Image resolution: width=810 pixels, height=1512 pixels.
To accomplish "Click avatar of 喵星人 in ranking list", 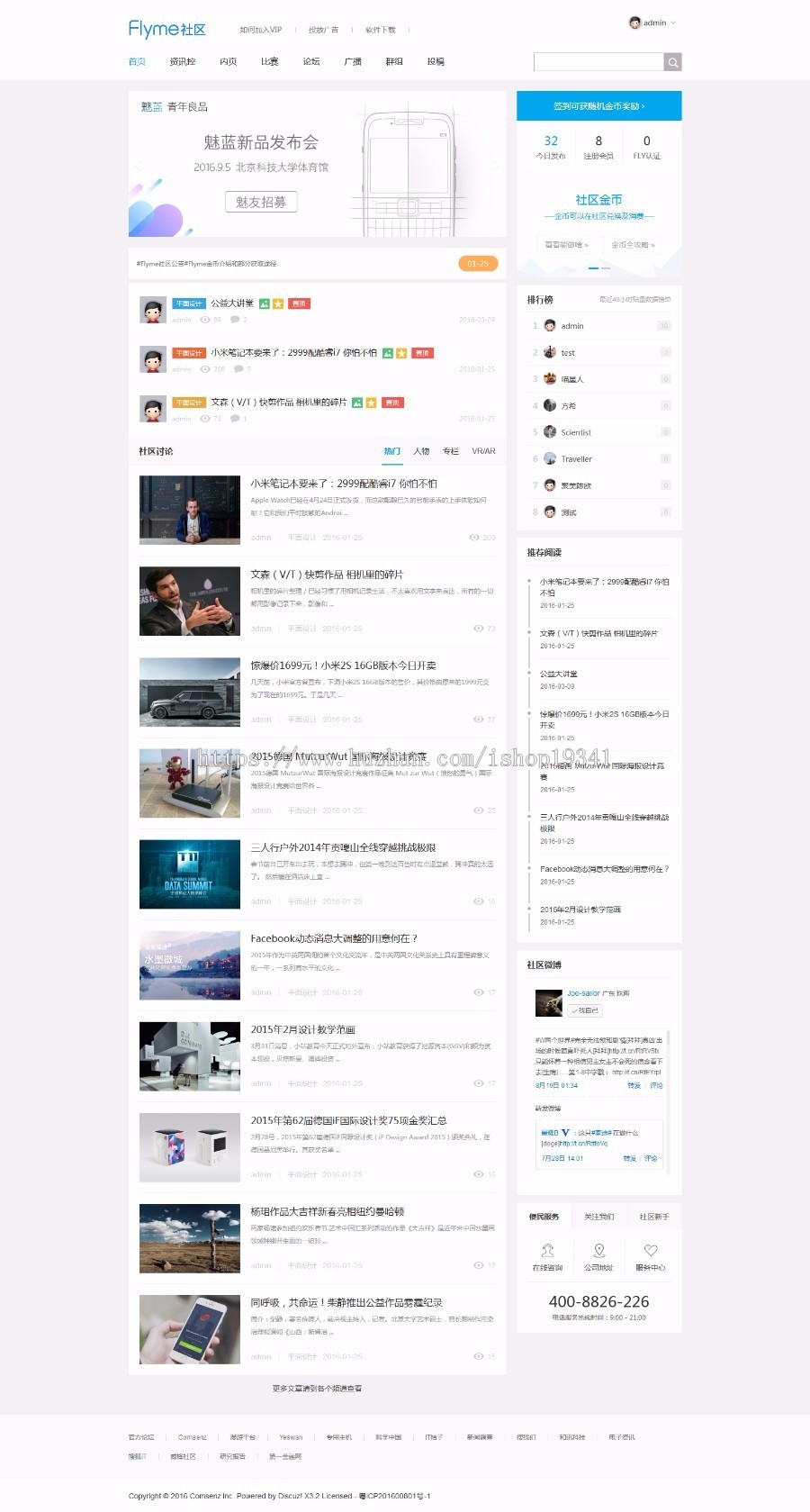I will point(550,379).
